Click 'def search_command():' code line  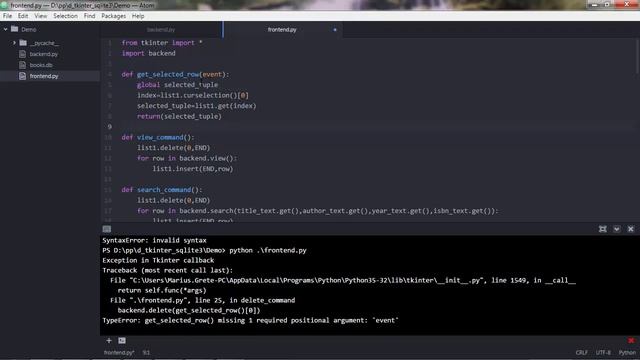pyautogui.click(x=162, y=190)
